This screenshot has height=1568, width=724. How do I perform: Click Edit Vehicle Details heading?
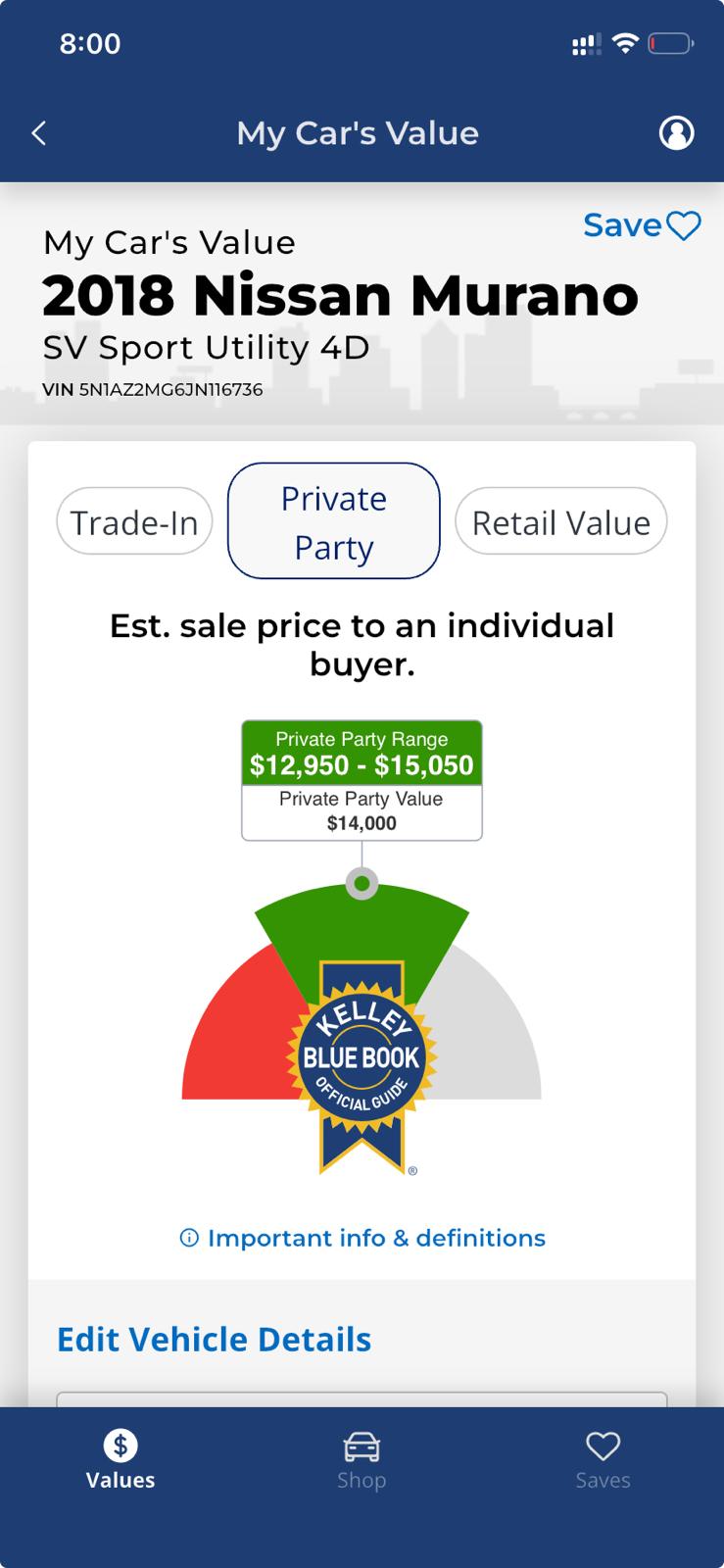pos(214,1339)
